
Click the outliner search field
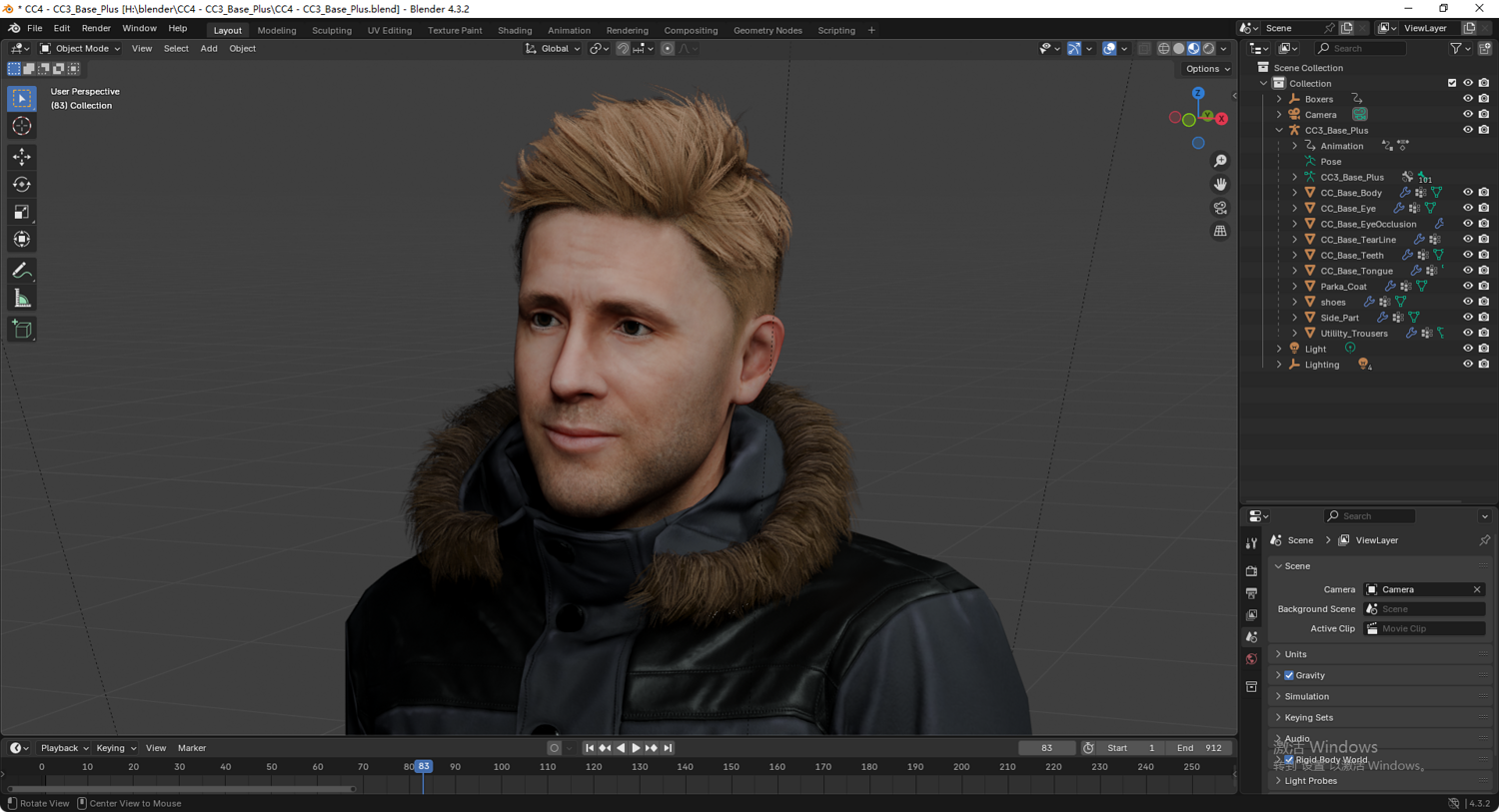click(1361, 48)
